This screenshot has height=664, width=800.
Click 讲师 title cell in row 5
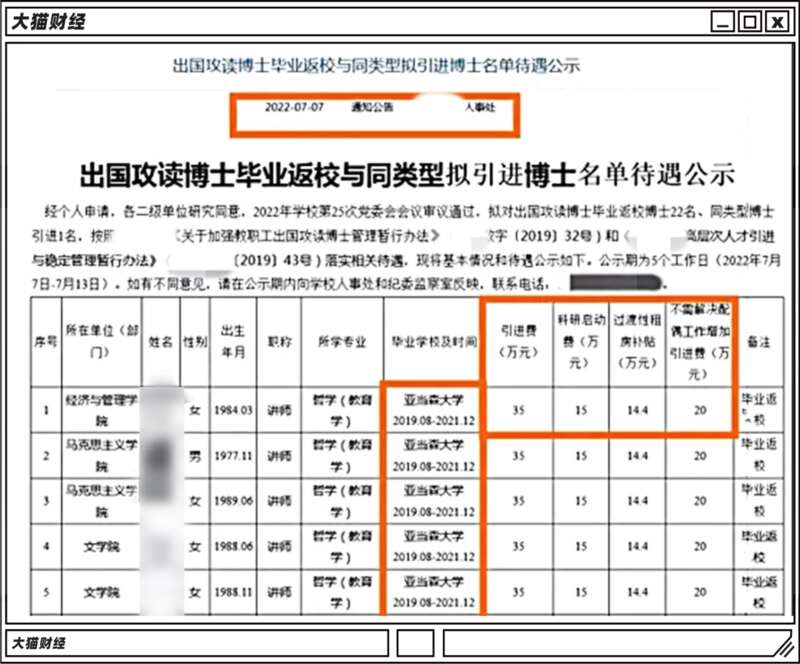point(279,592)
